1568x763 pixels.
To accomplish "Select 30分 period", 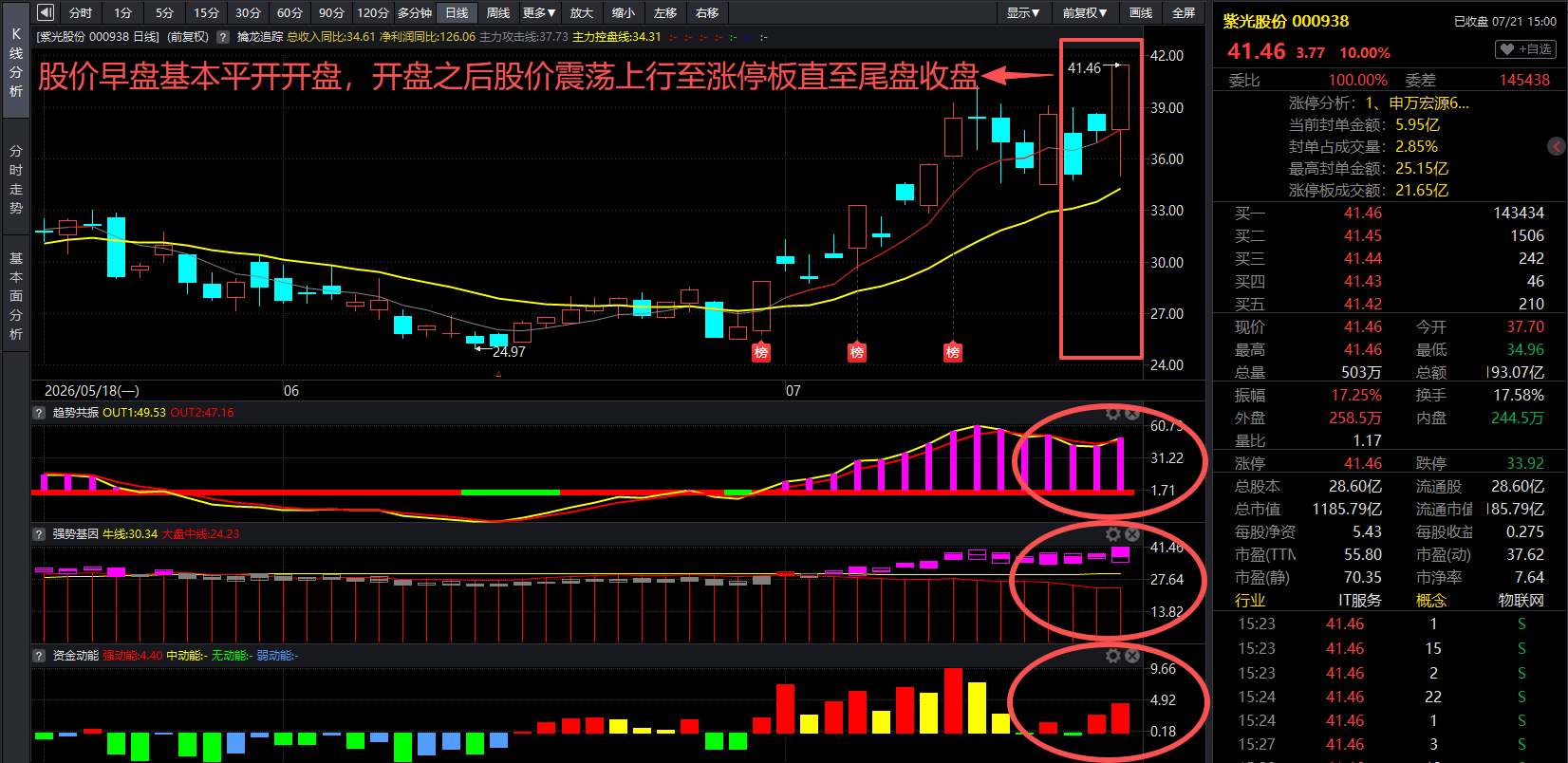I will (248, 12).
